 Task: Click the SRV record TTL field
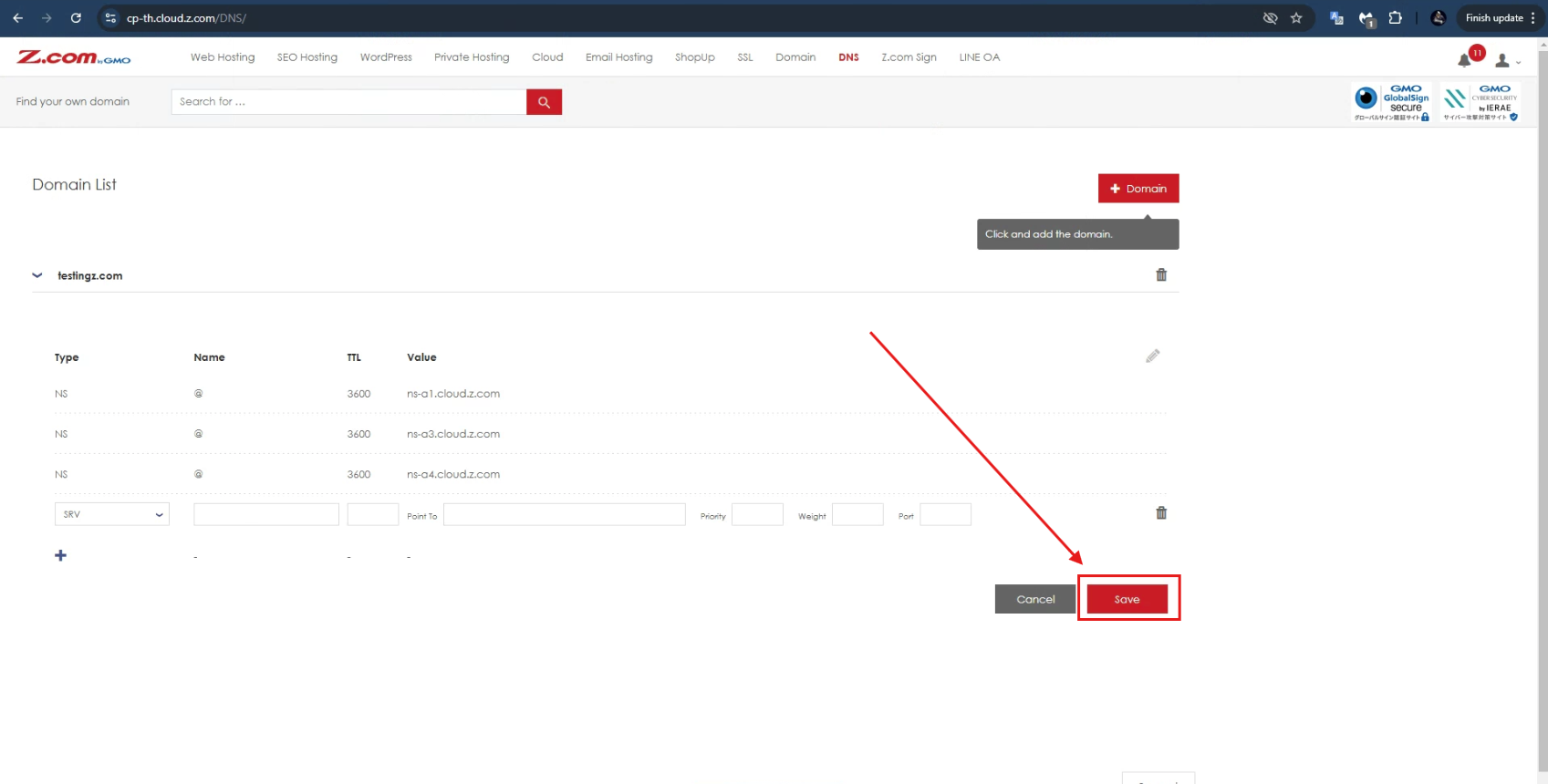click(x=372, y=514)
